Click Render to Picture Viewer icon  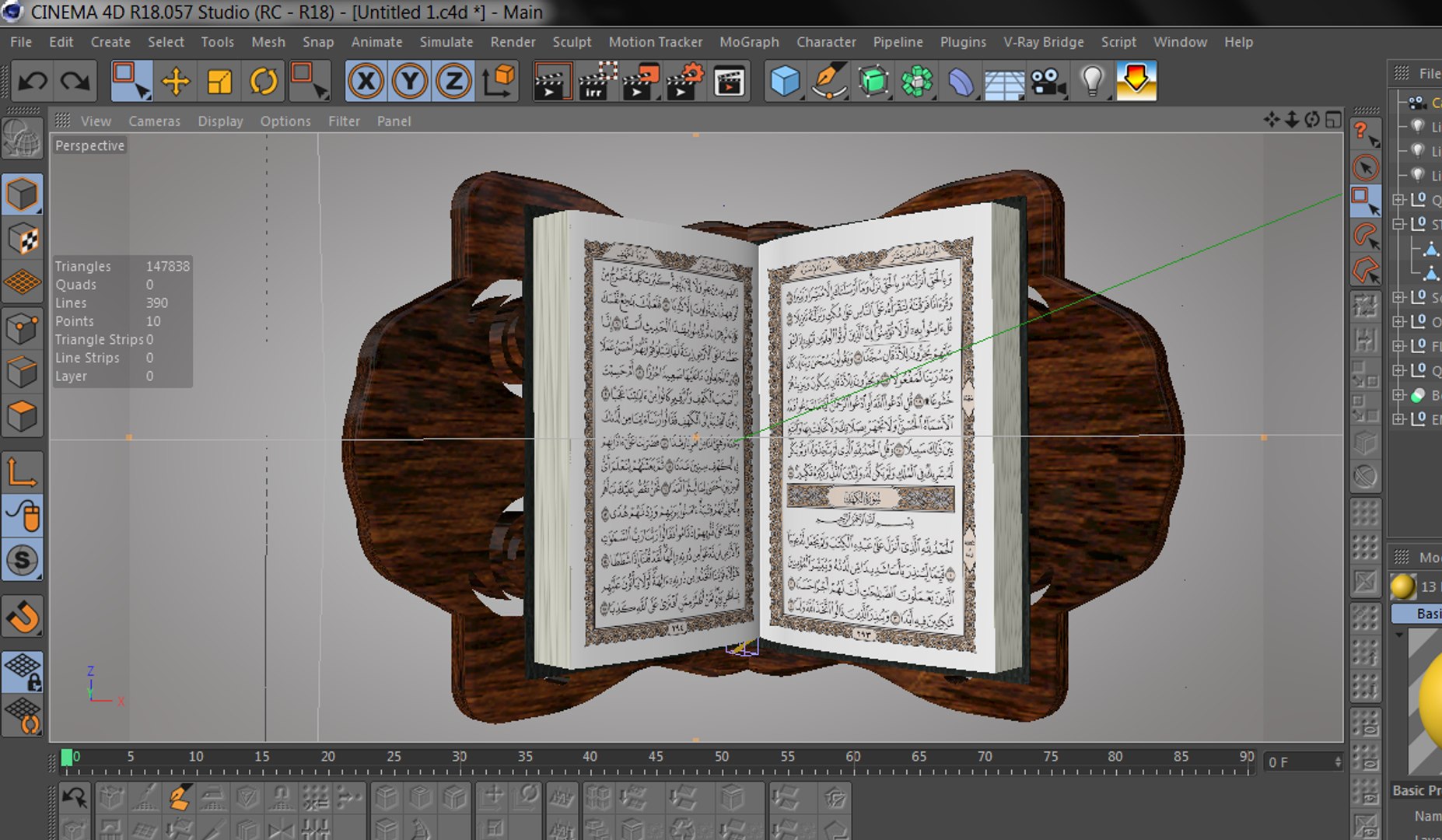[641, 81]
